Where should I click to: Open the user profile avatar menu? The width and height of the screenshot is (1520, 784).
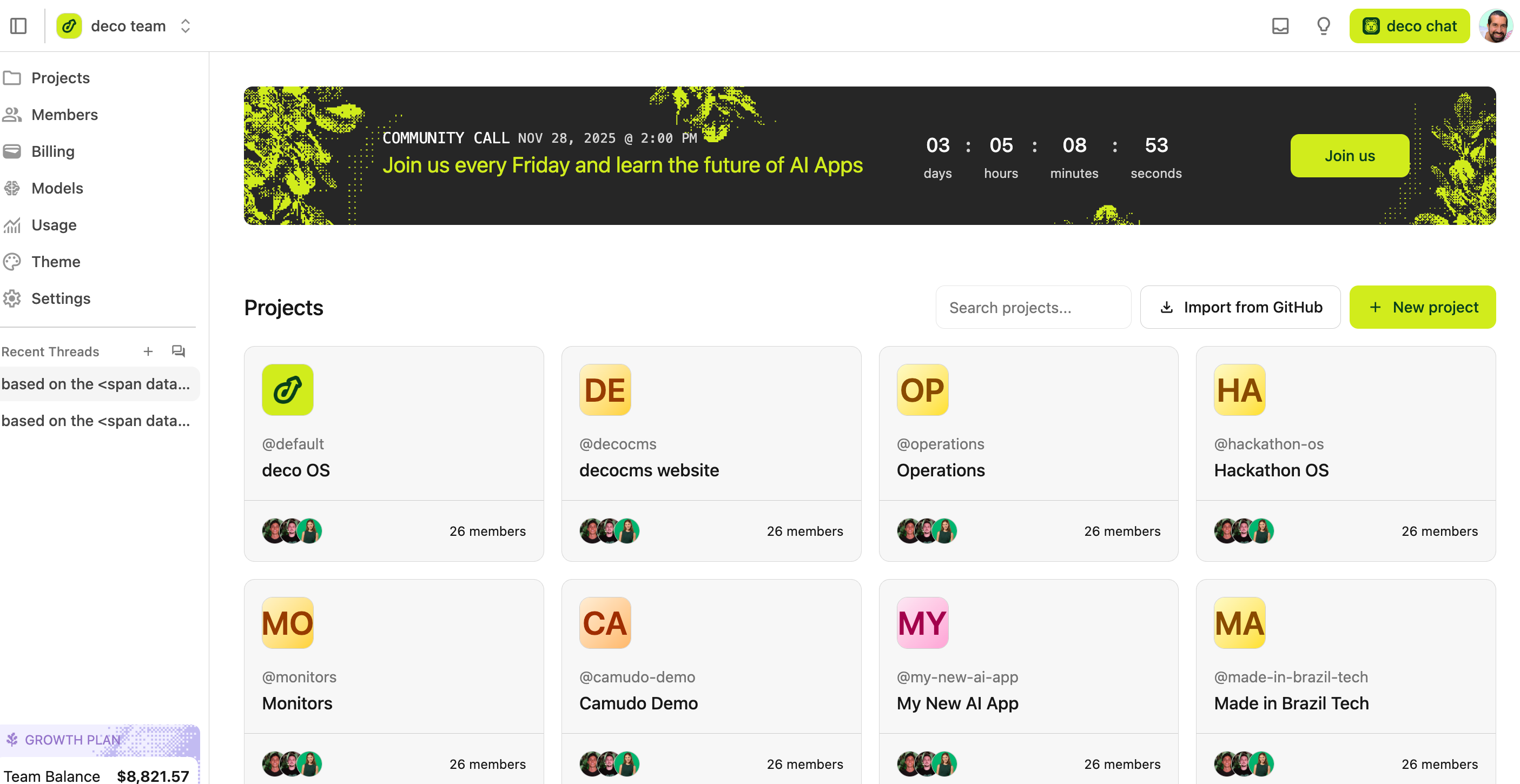point(1496,26)
